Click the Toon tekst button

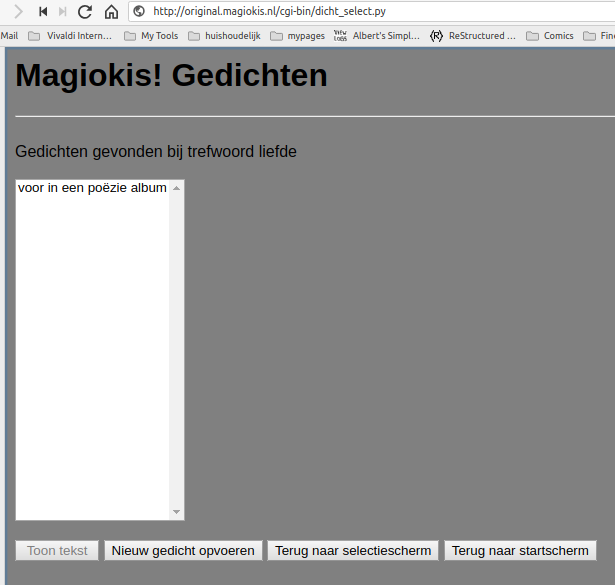point(57,550)
